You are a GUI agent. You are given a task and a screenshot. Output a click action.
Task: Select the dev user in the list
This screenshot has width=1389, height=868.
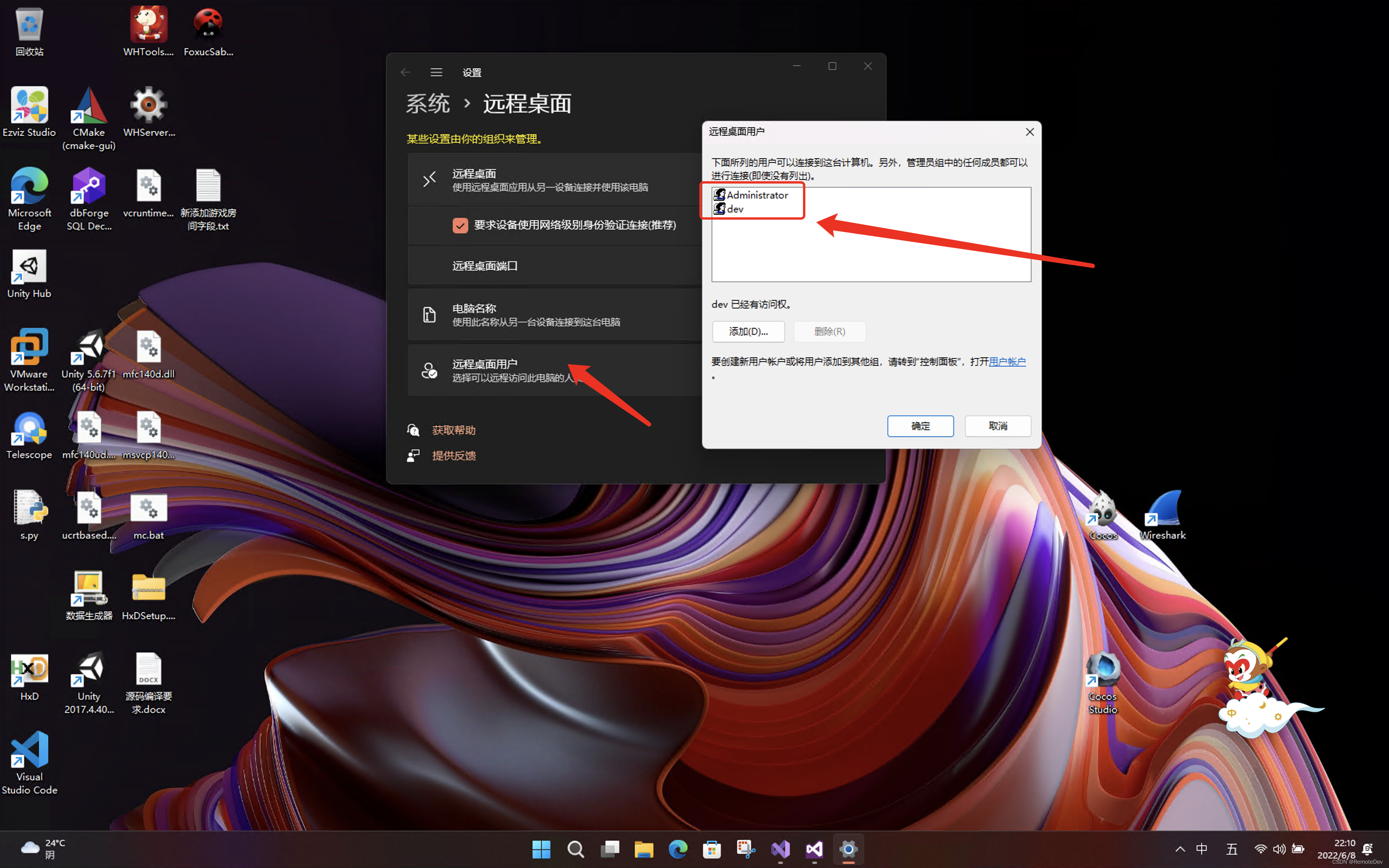tap(729, 209)
